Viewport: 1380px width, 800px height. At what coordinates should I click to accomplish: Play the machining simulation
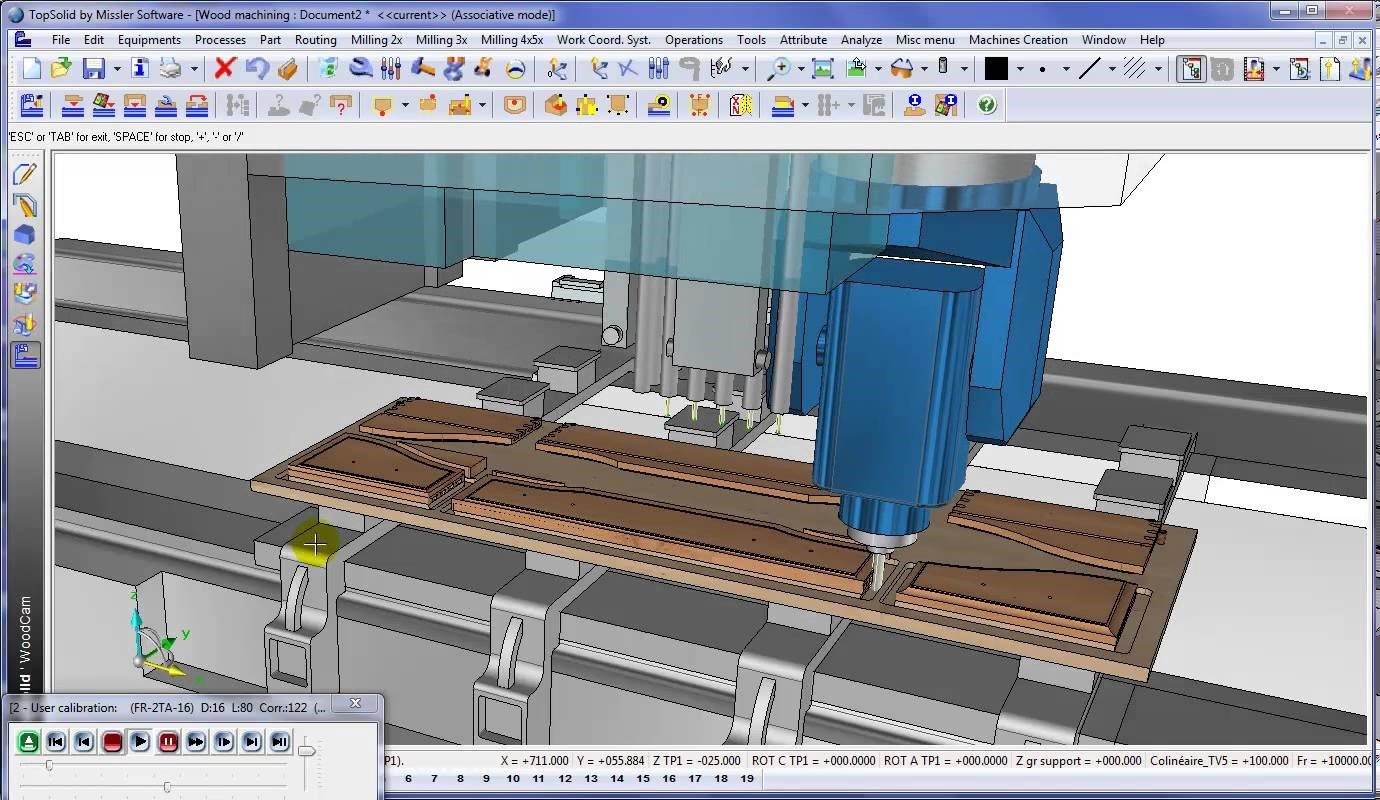[140, 742]
